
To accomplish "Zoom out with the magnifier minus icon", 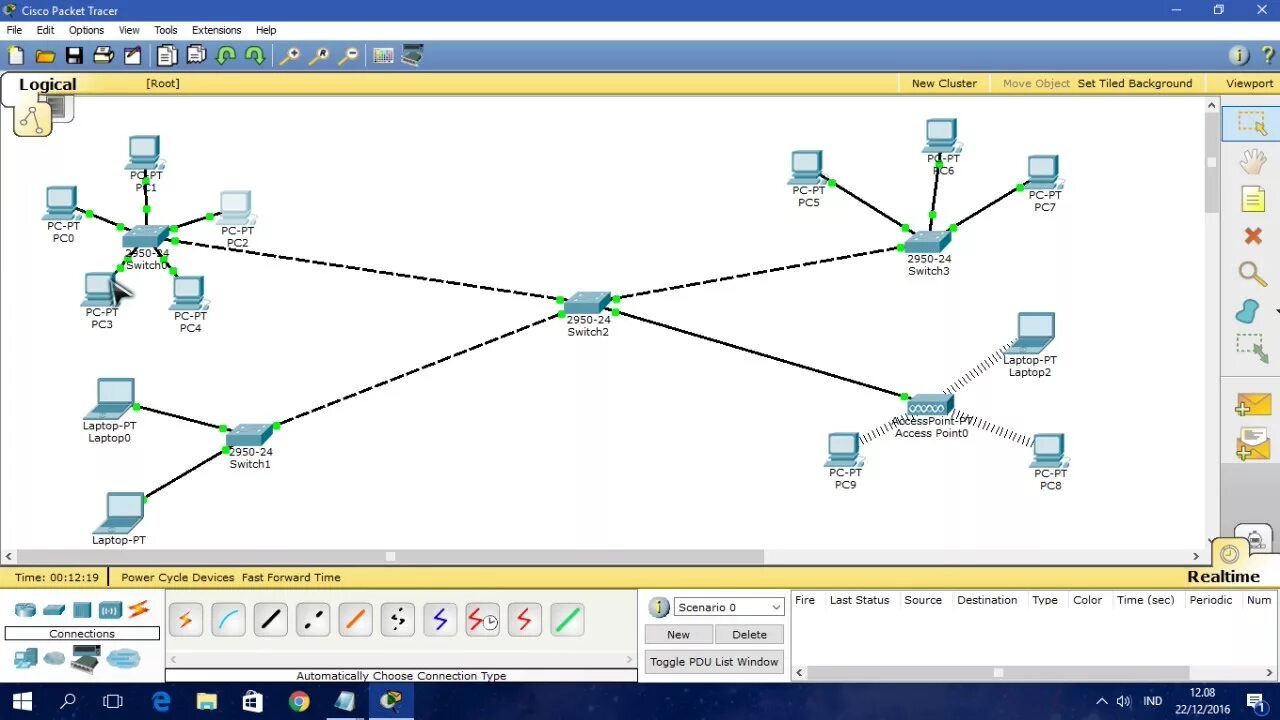I will (348, 56).
